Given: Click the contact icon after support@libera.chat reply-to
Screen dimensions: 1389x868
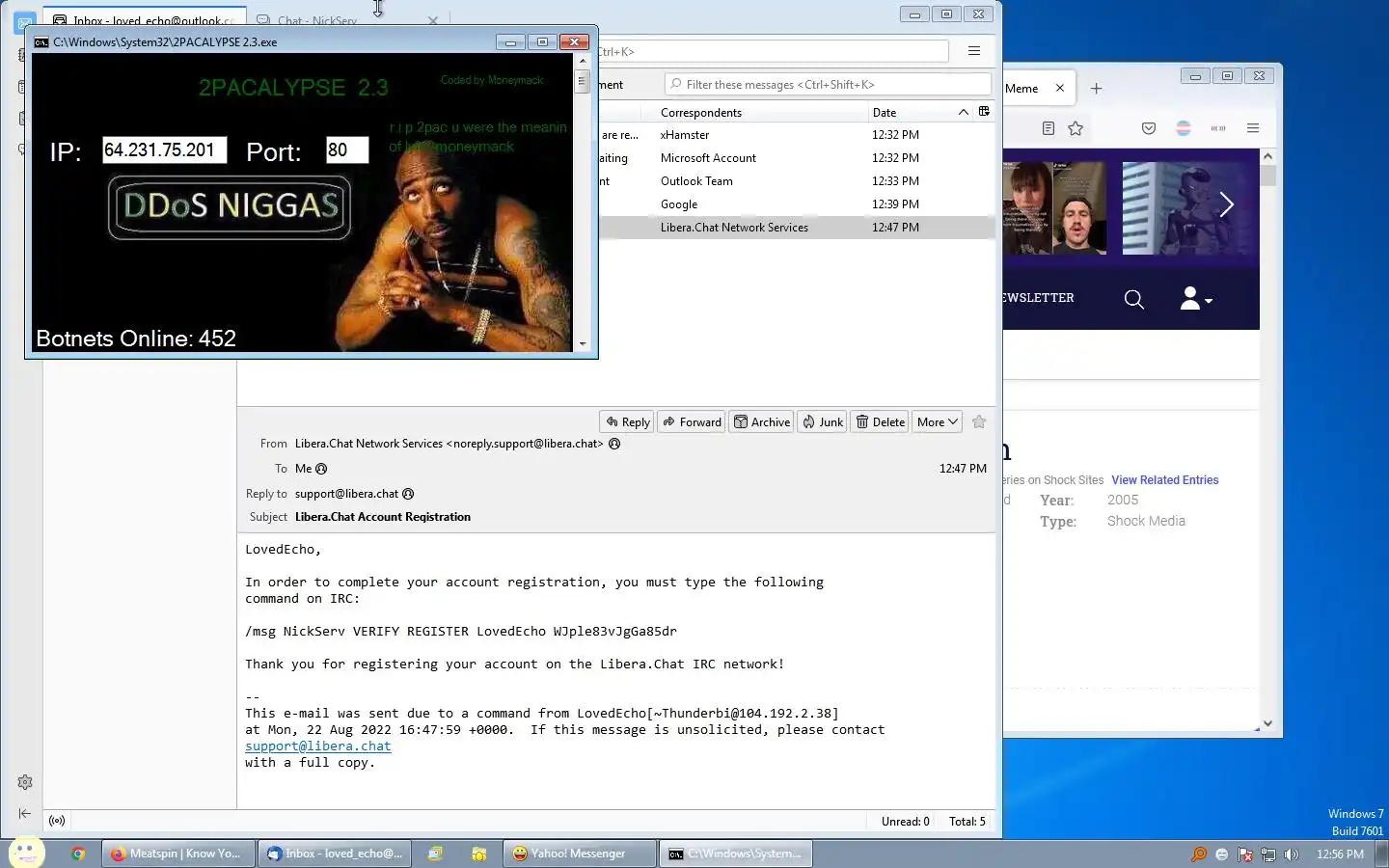Looking at the screenshot, I should point(408,494).
